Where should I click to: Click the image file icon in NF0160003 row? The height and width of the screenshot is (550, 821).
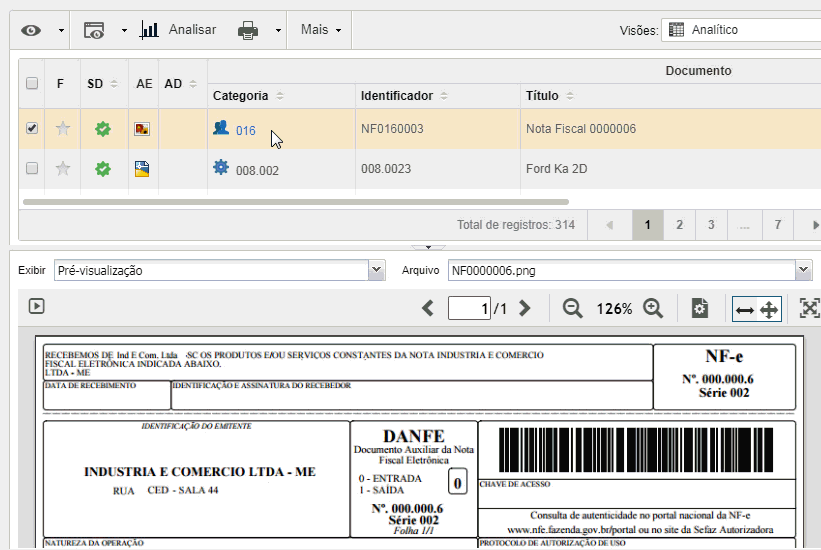(142, 129)
